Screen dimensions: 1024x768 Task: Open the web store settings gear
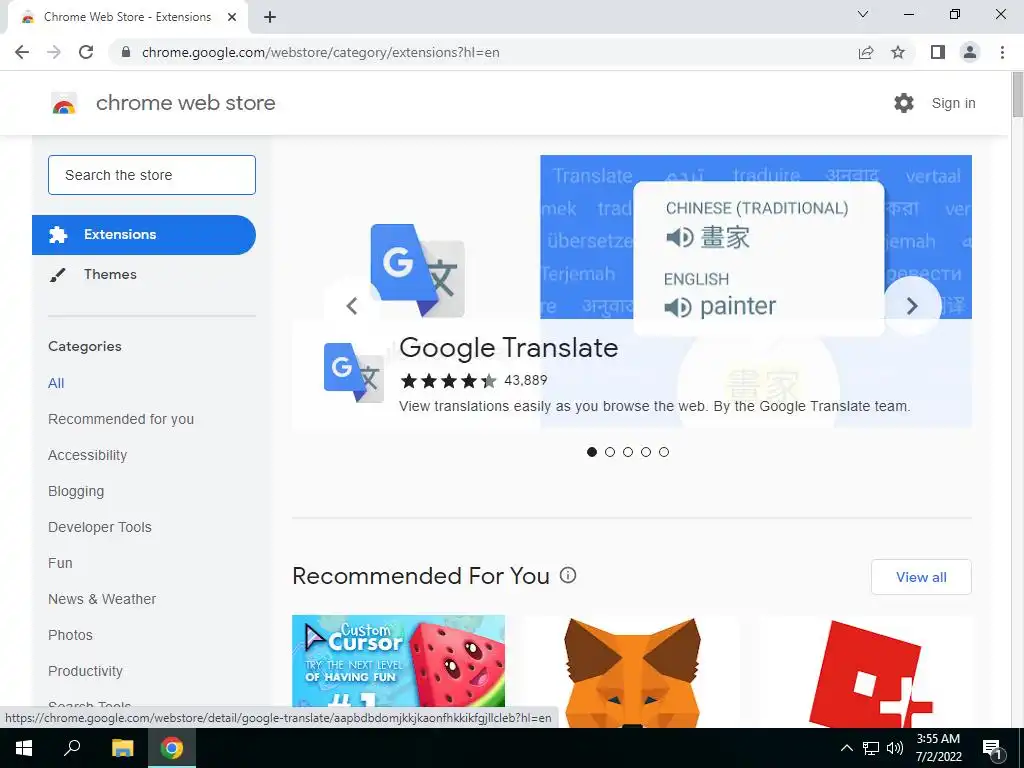point(904,103)
